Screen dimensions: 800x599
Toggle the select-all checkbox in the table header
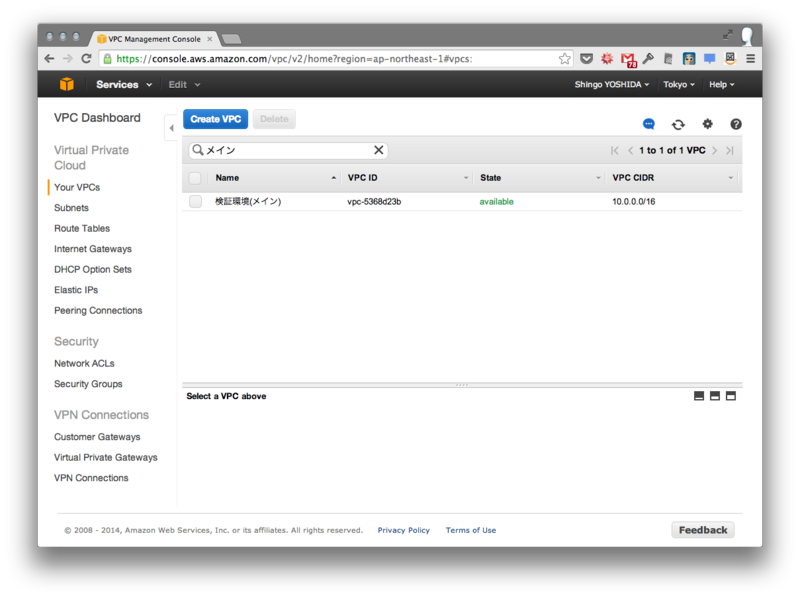pyautogui.click(x=195, y=178)
